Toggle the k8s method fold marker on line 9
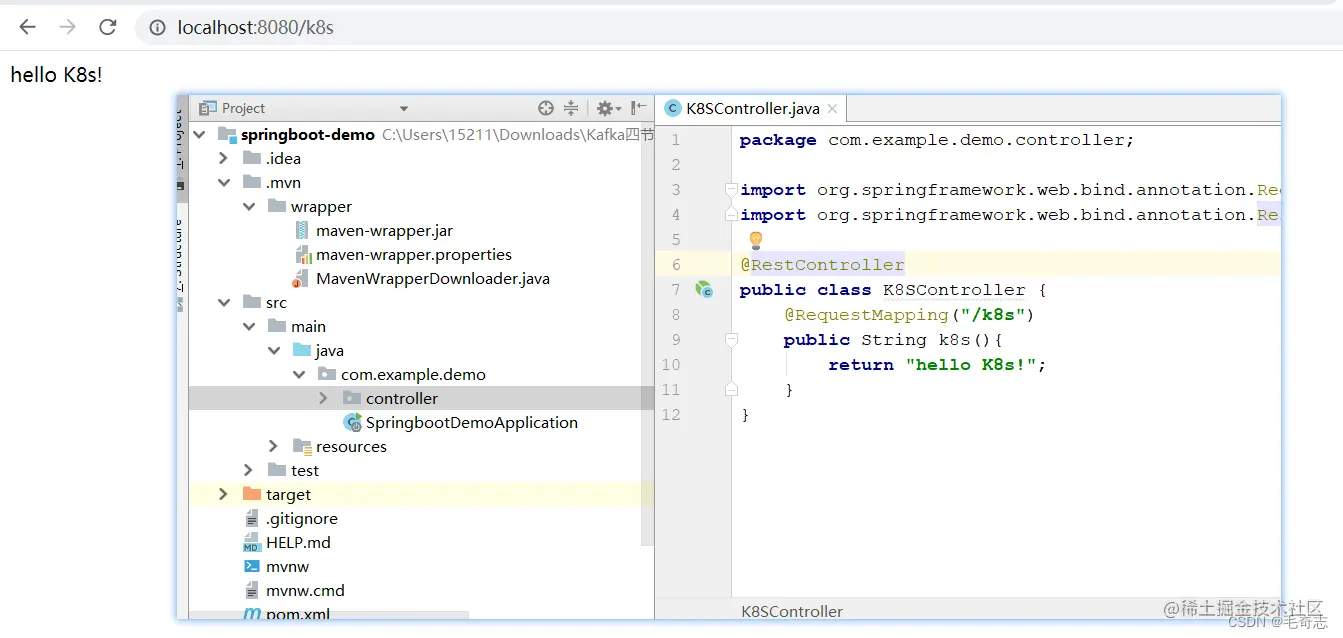The image size is (1343, 638). pos(731,340)
